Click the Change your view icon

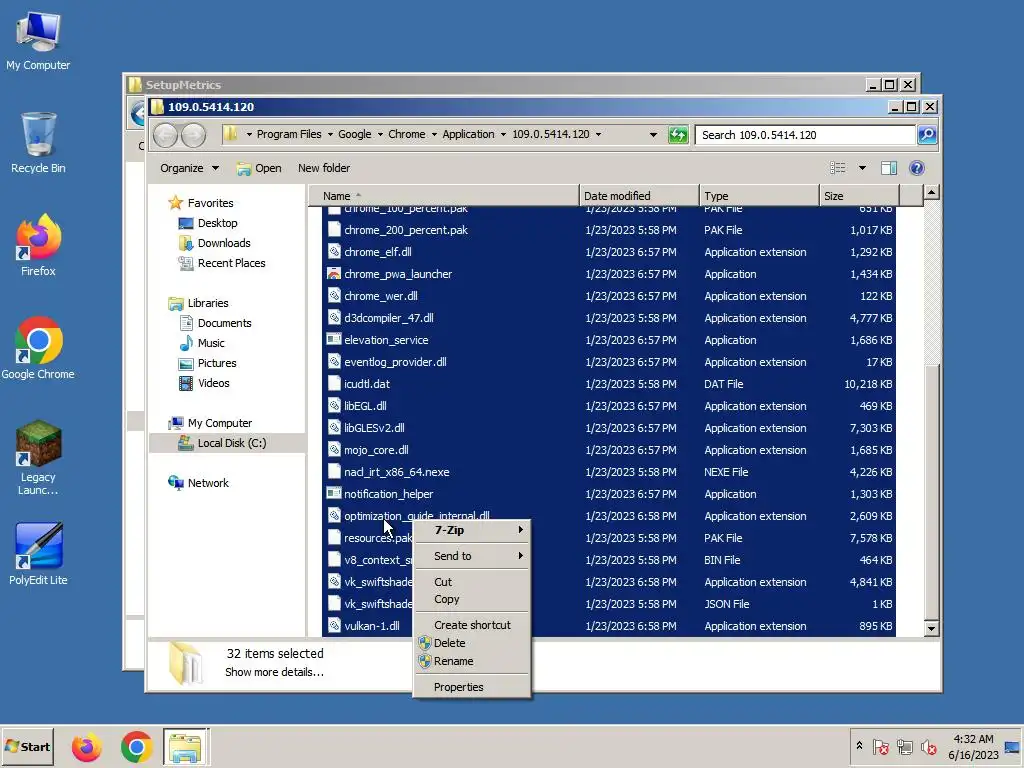pos(837,168)
